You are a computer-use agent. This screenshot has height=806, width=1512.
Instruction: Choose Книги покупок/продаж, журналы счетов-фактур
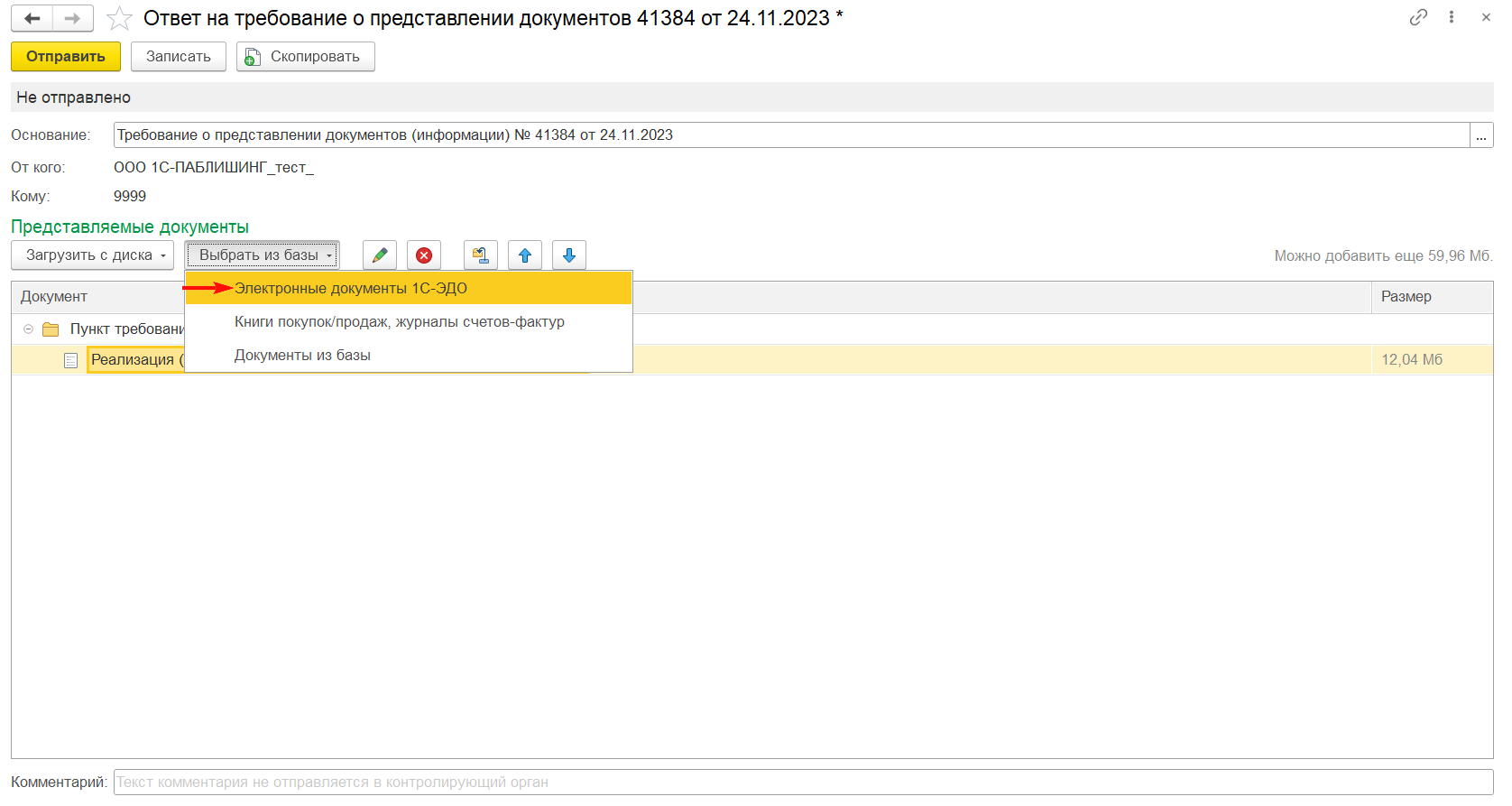409,321
